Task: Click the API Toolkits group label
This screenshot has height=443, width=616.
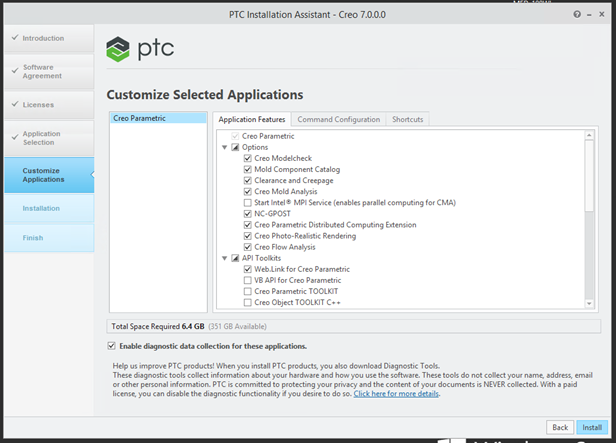Action: click(x=261, y=258)
